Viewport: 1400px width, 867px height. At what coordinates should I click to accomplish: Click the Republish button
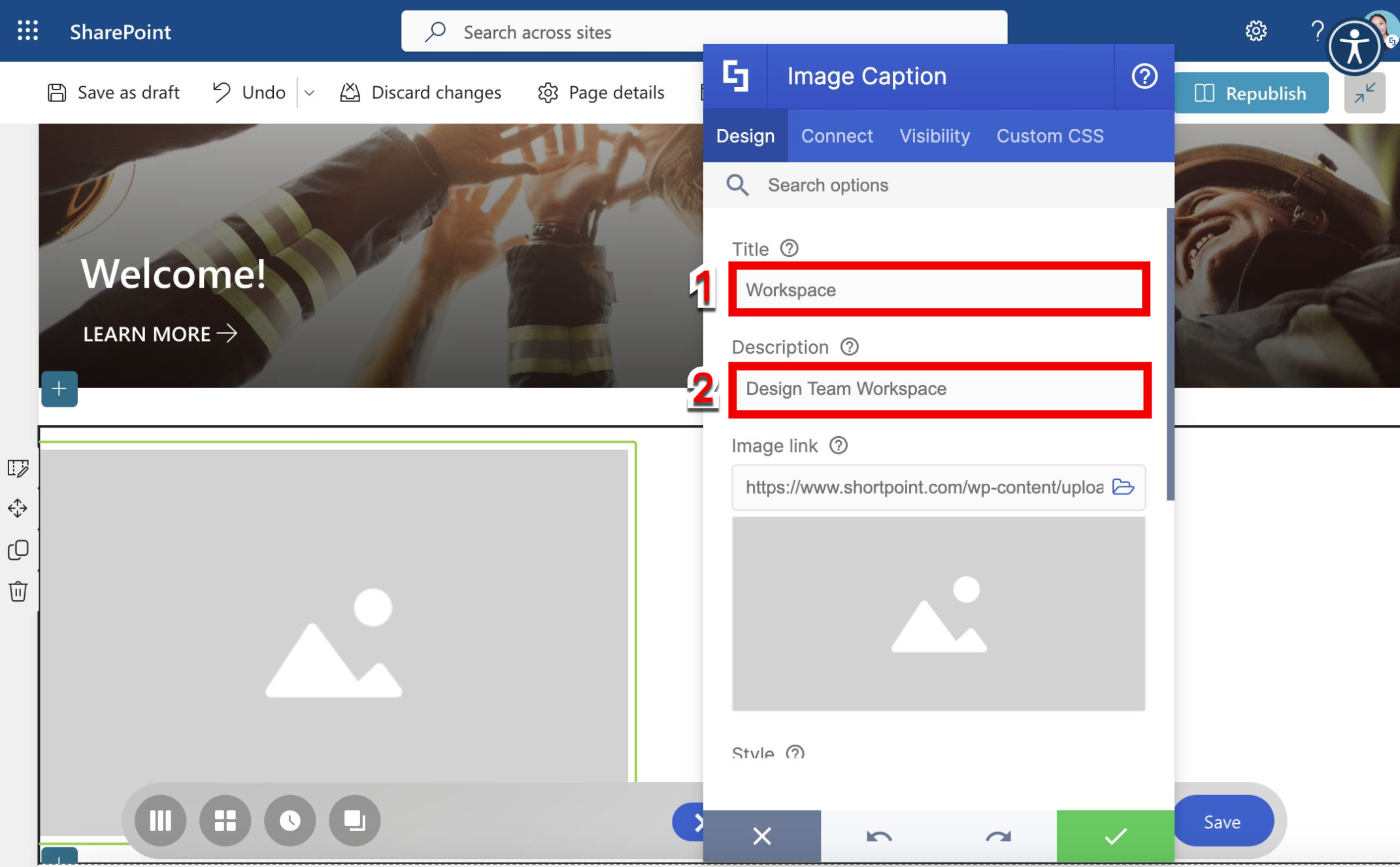pos(1251,93)
